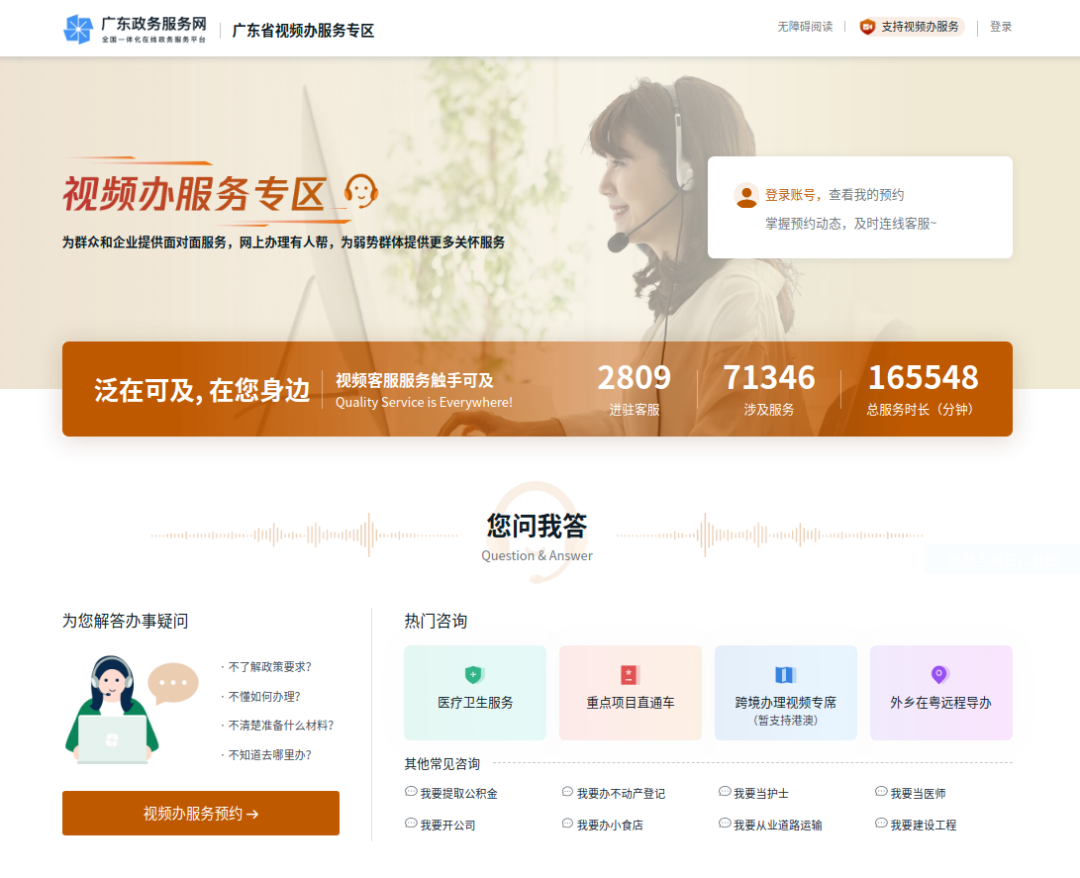This screenshot has height=878, width=1080.
Task: Select 外乡在粤远程导办 card
Action: tap(941, 692)
